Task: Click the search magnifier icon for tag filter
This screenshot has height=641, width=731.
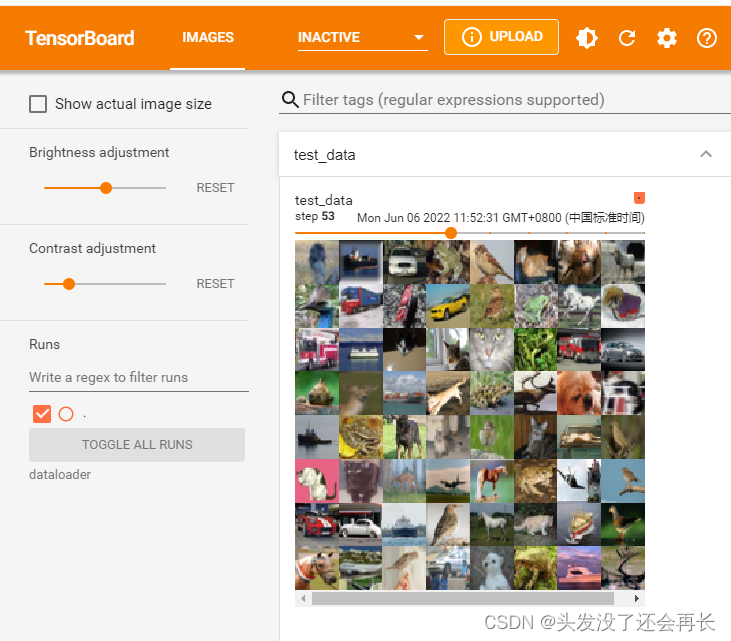Action: point(290,99)
